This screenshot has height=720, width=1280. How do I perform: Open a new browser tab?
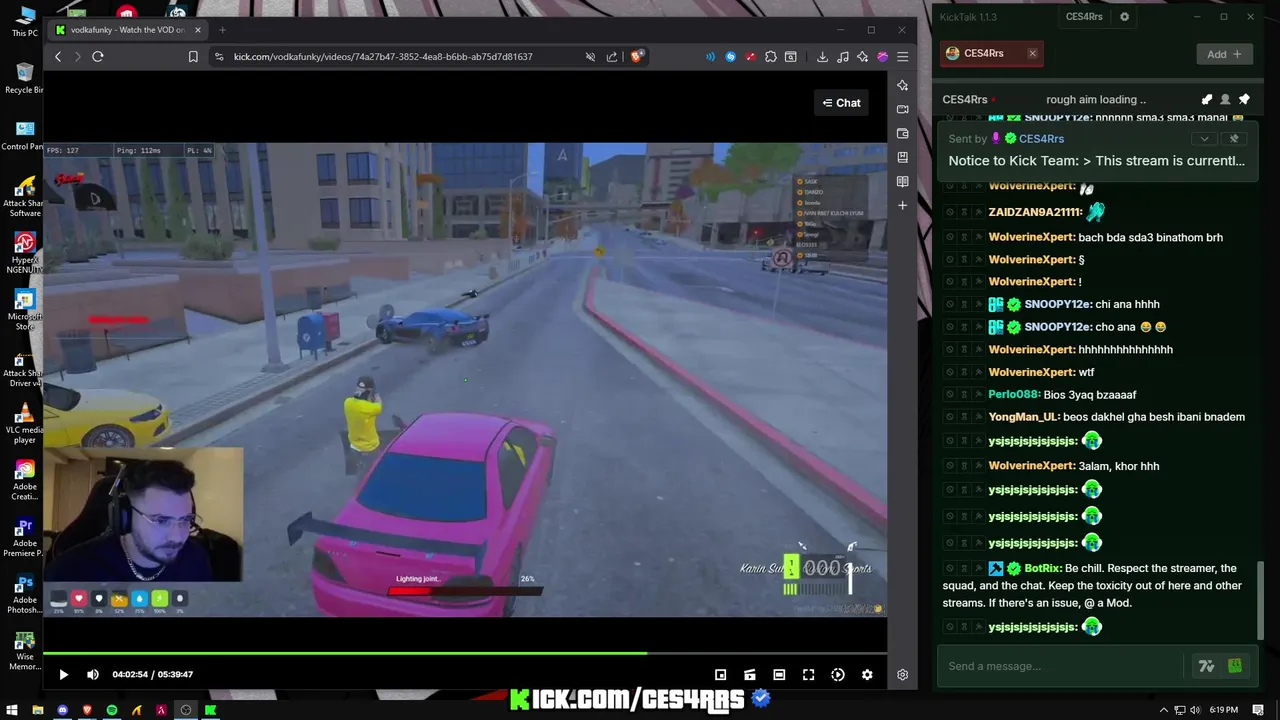tap(222, 30)
